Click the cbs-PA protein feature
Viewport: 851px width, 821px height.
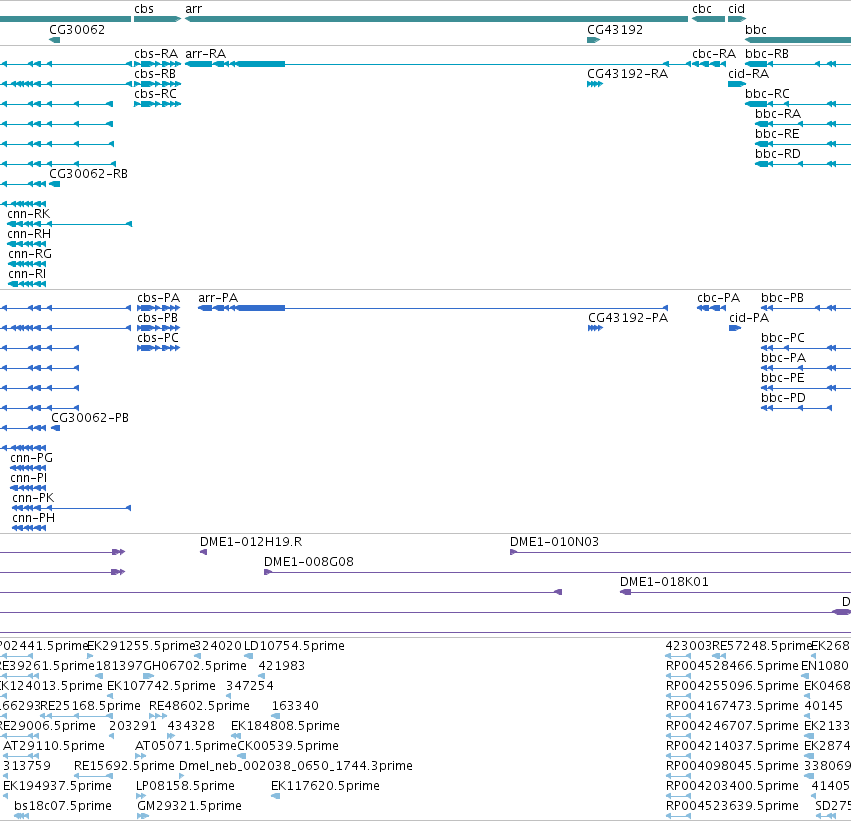click(x=158, y=308)
